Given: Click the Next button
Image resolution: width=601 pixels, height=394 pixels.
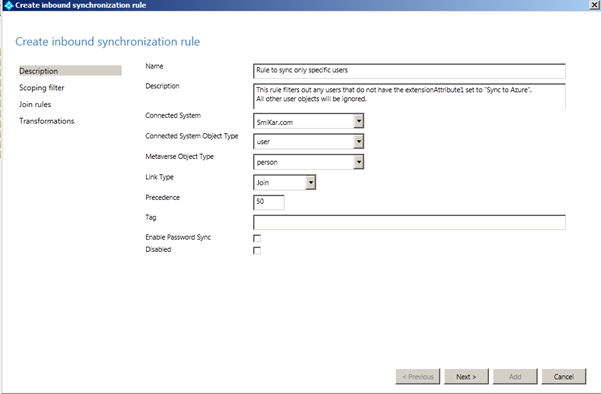Looking at the screenshot, I should click(x=466, y=376).
